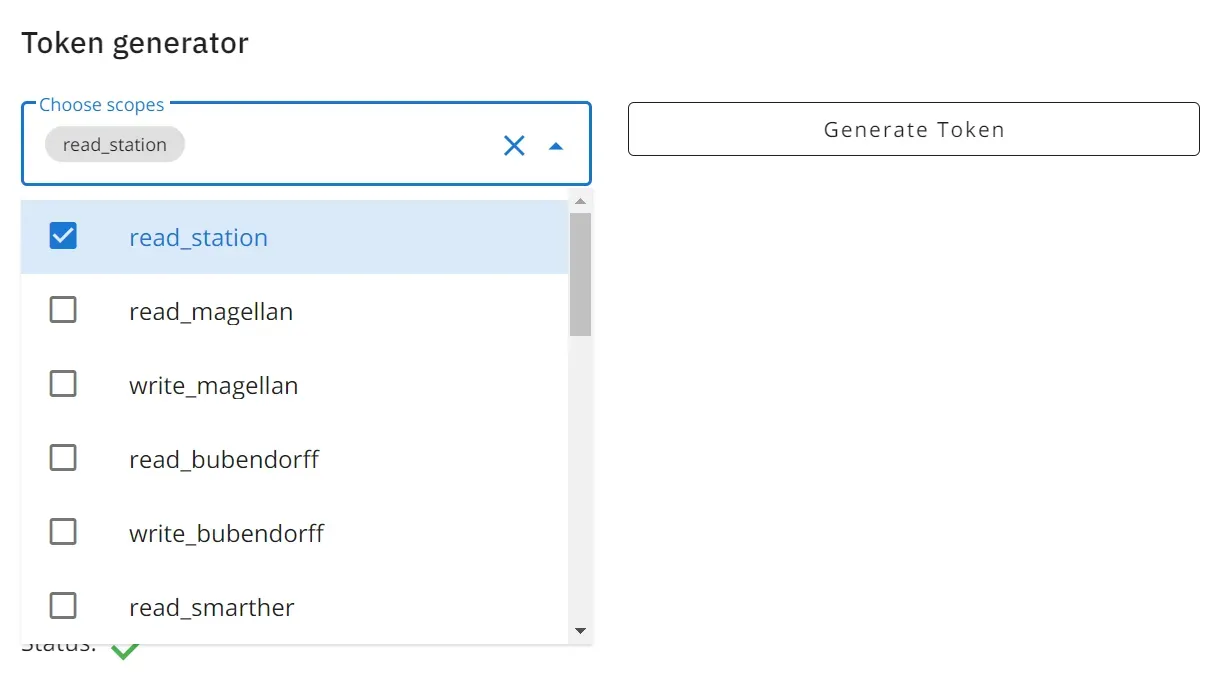Viewport: 1222px width, 680px height.
Task: Click the write_bubendorff label text
Action: (226, 533)
